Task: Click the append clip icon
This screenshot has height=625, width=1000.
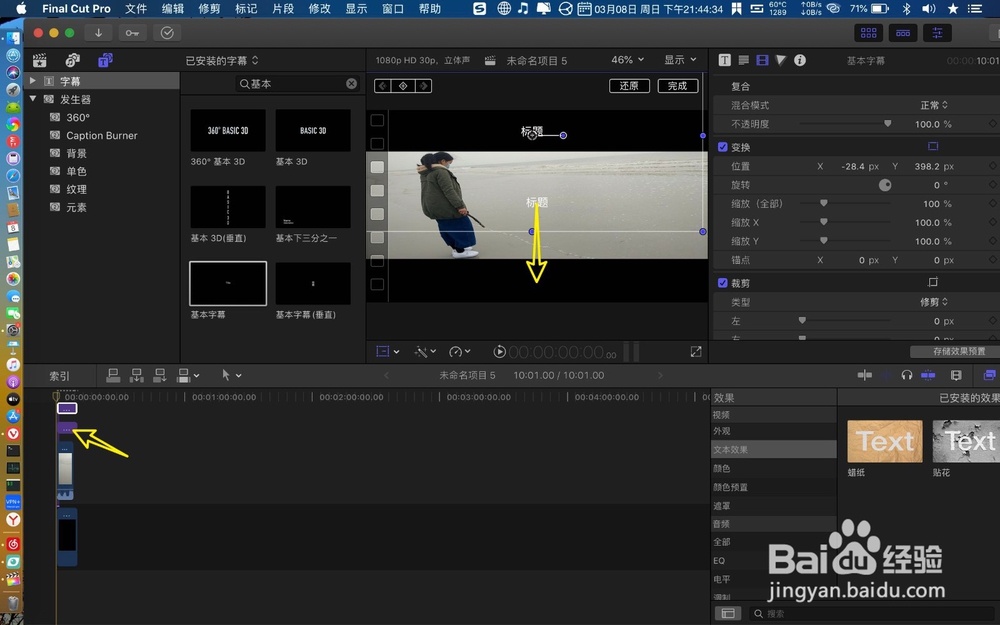Action: [x=160, y=376]
